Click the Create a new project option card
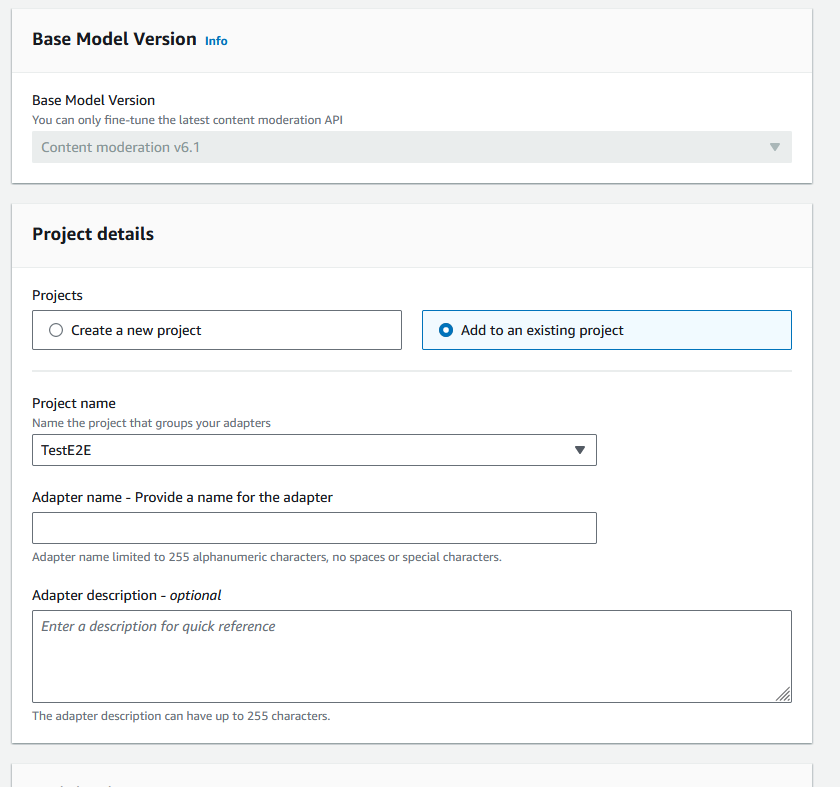 coord(217,330)
